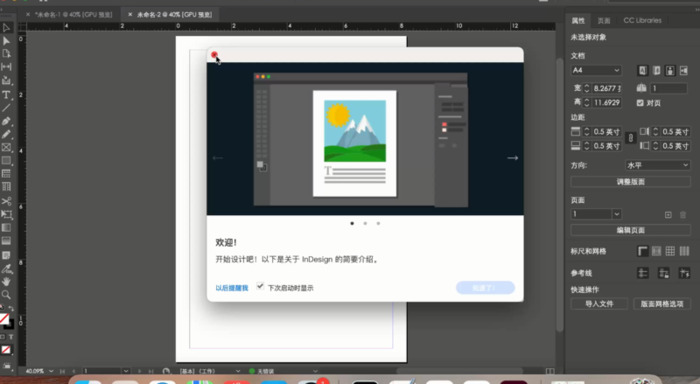This screenshot has height=384, width=700.
Task: Open the 方向 dropdown showing 水平
Action: (657, 165)
